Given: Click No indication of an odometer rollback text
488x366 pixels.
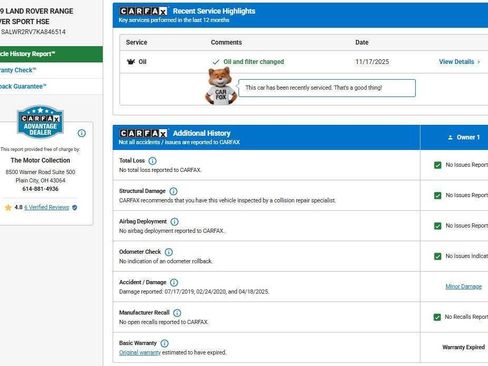Looking at the screenshot, I should [x=166, y=261].
